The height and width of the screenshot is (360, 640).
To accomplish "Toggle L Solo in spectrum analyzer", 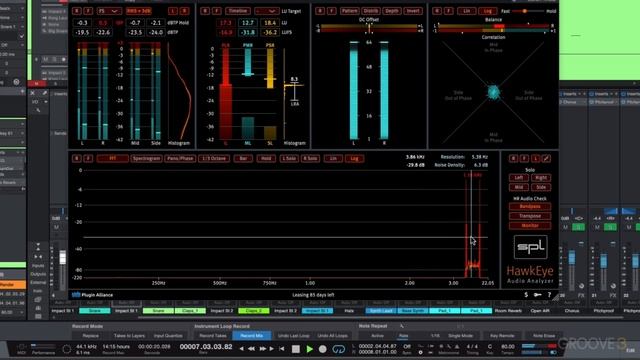I will tap(289, 158).
